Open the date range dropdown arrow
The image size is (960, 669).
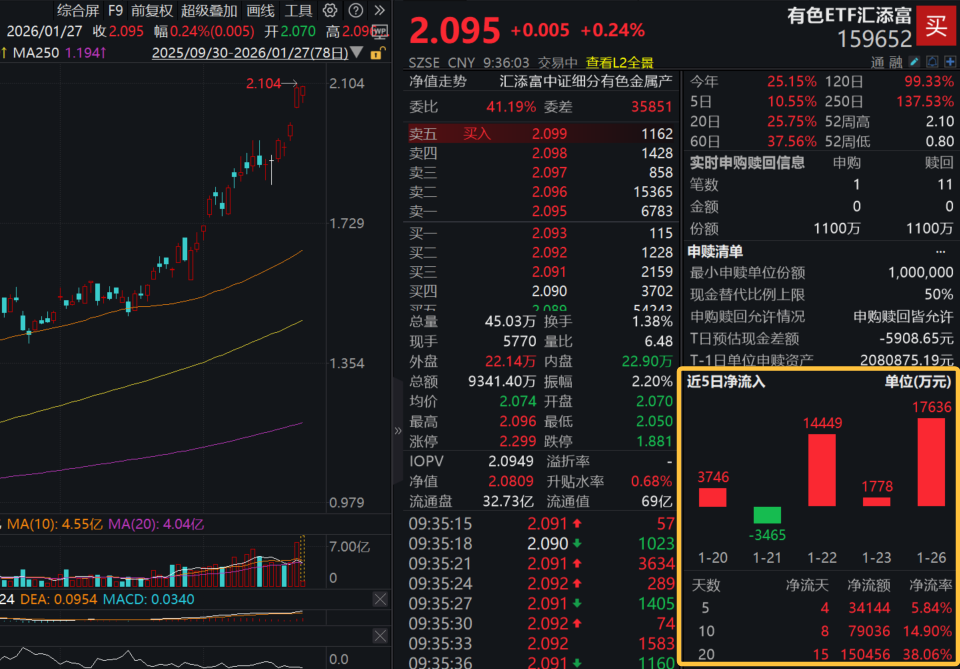(356, 53)
